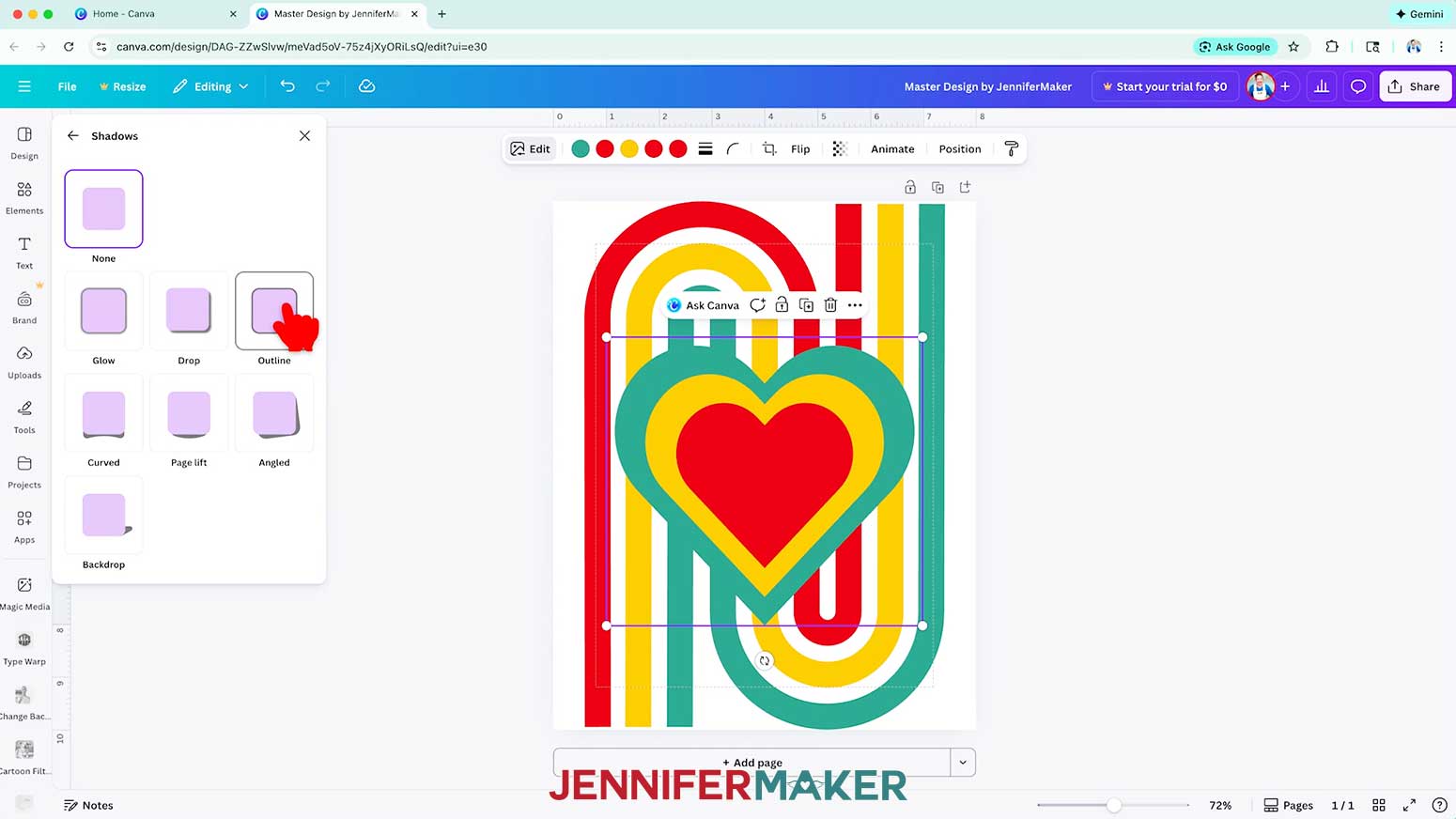Viewport: 1456px width, 819px height.
Task: Switch to the Home - Canva browser tab
Action: tap(156, 14)
